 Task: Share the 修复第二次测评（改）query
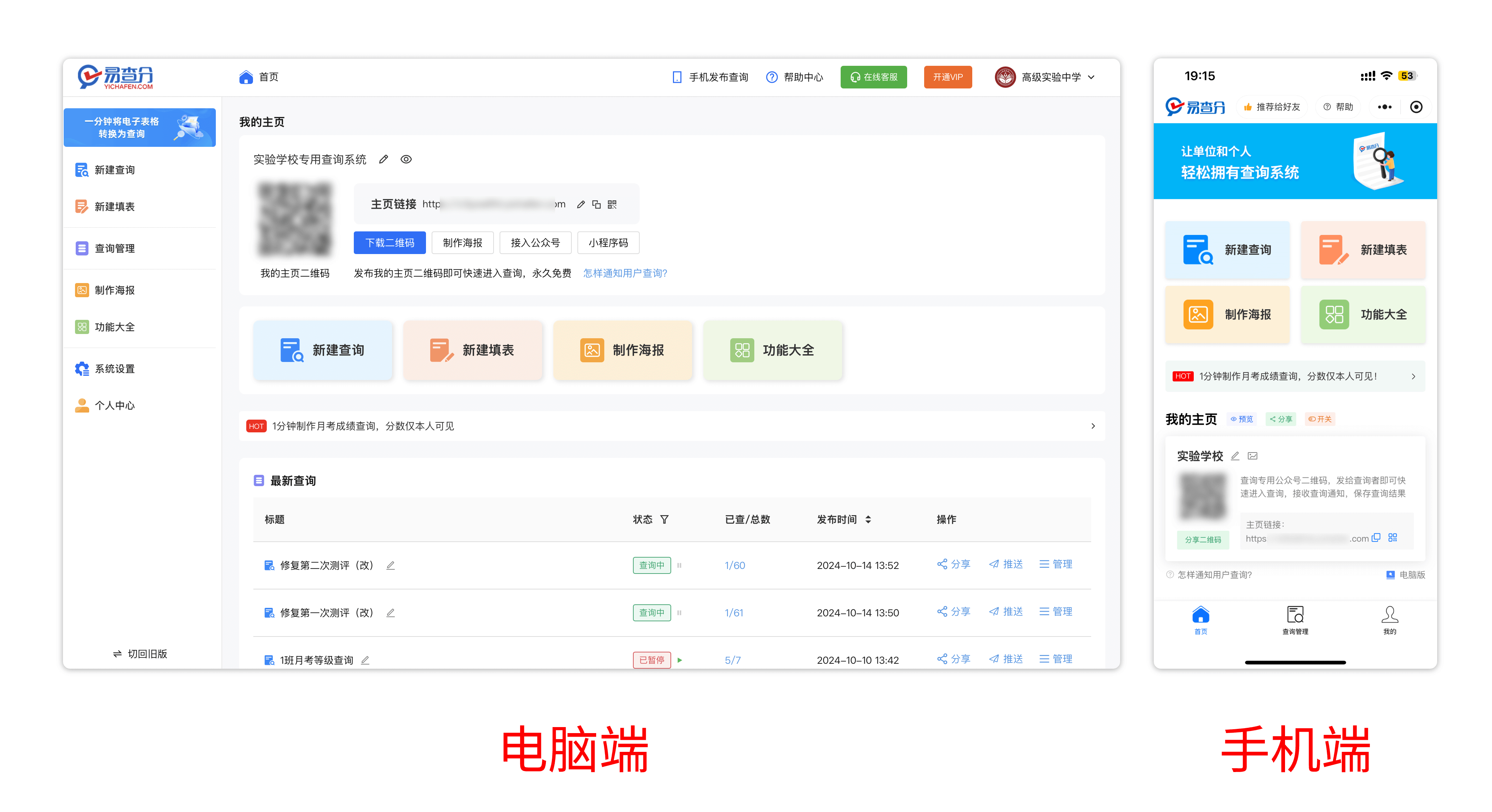click(x=954, y=564)
